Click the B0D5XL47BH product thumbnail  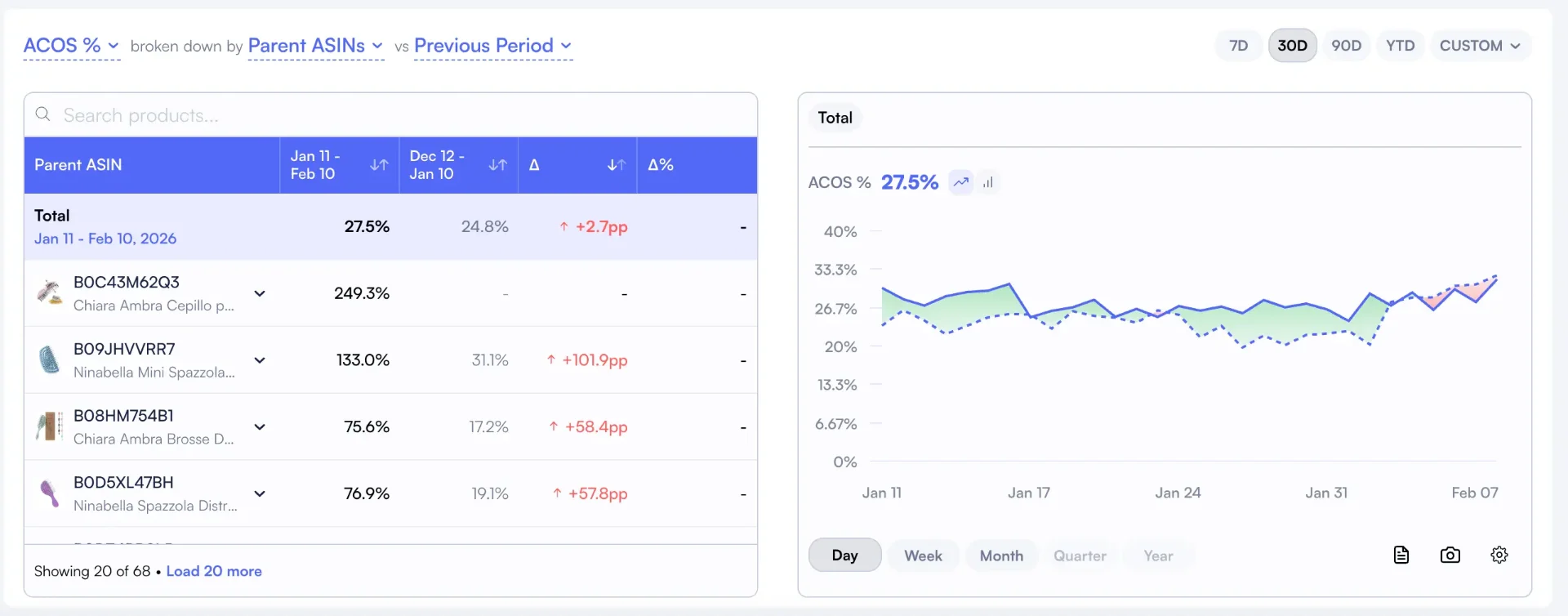tap(50, 493)
